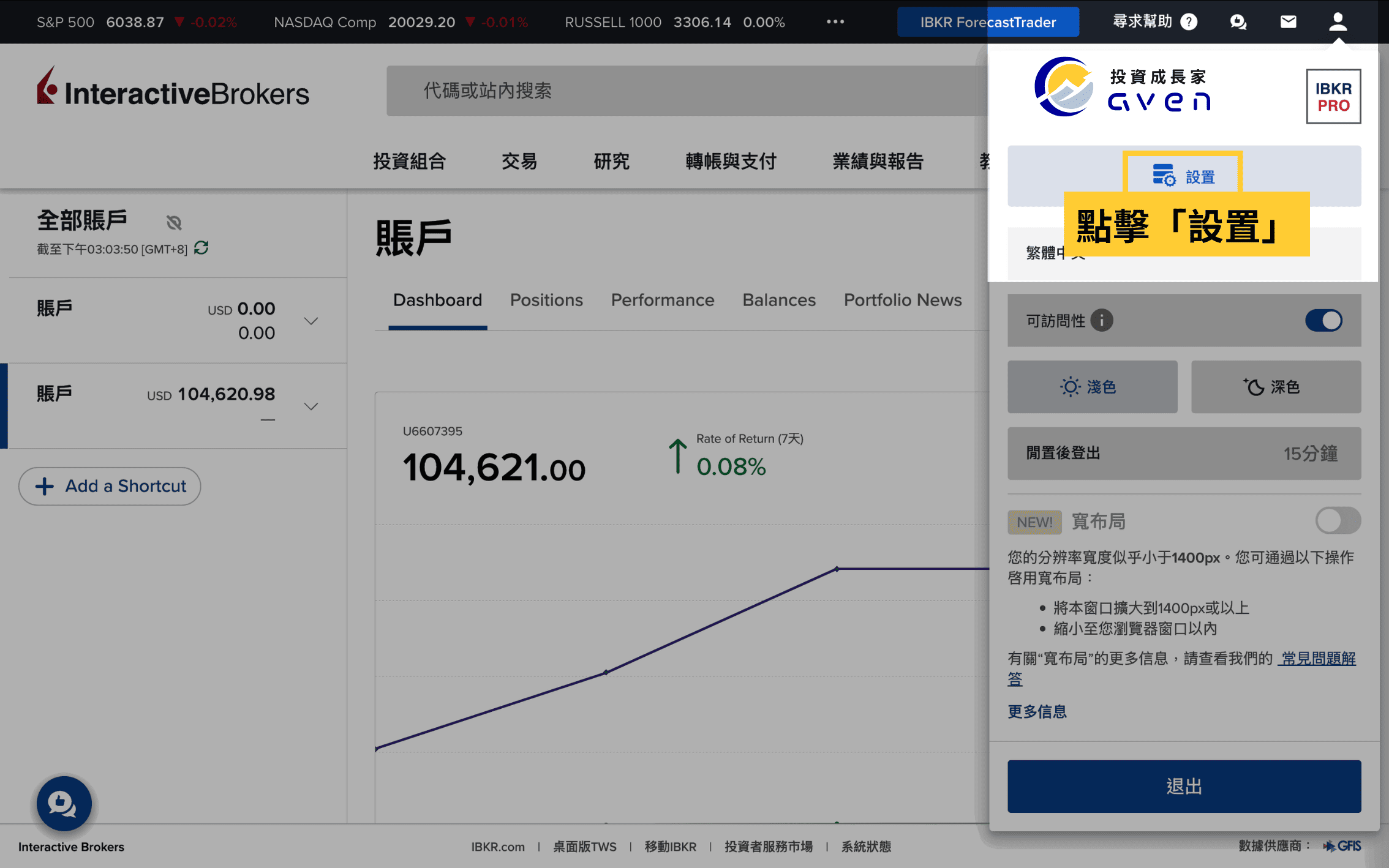
Task: Click the 104,621.00 account value
Action: click(494, 468)
